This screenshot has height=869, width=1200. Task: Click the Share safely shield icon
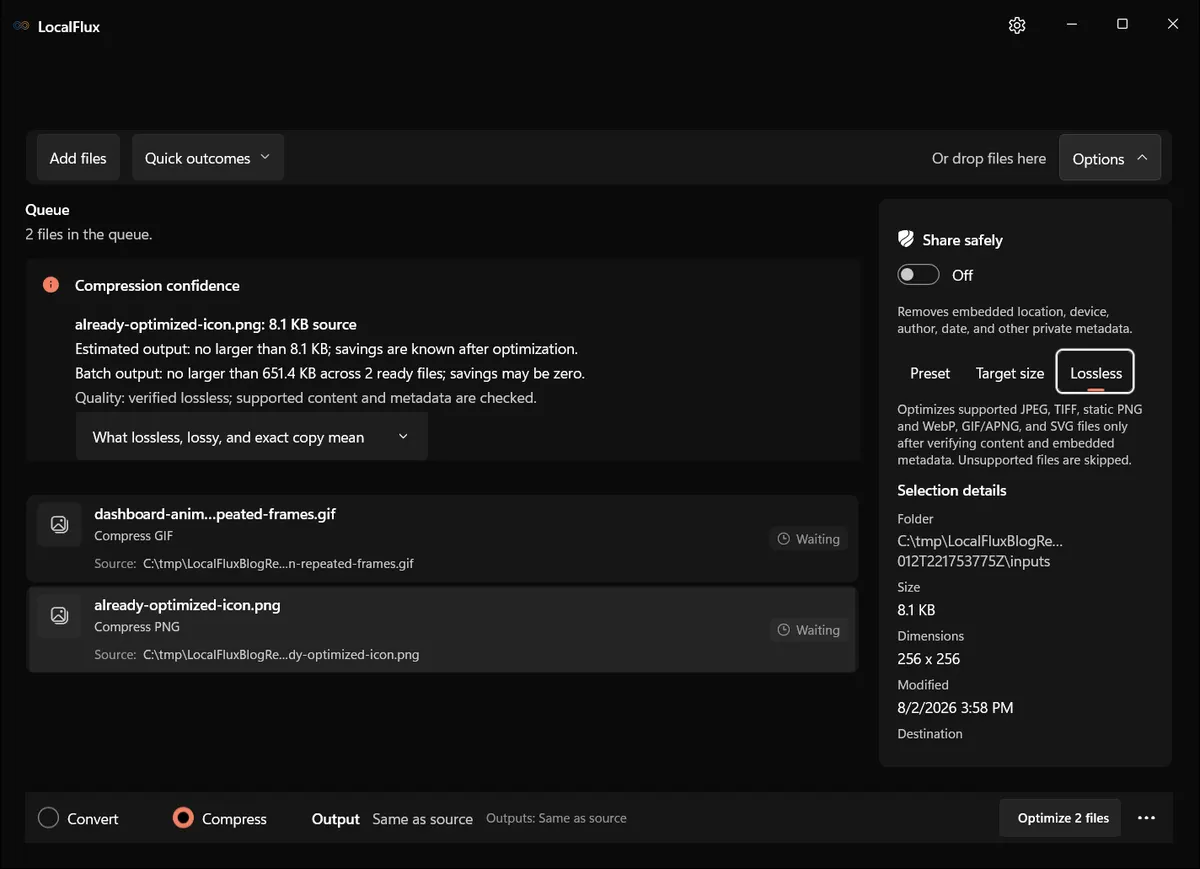[906, 239]
